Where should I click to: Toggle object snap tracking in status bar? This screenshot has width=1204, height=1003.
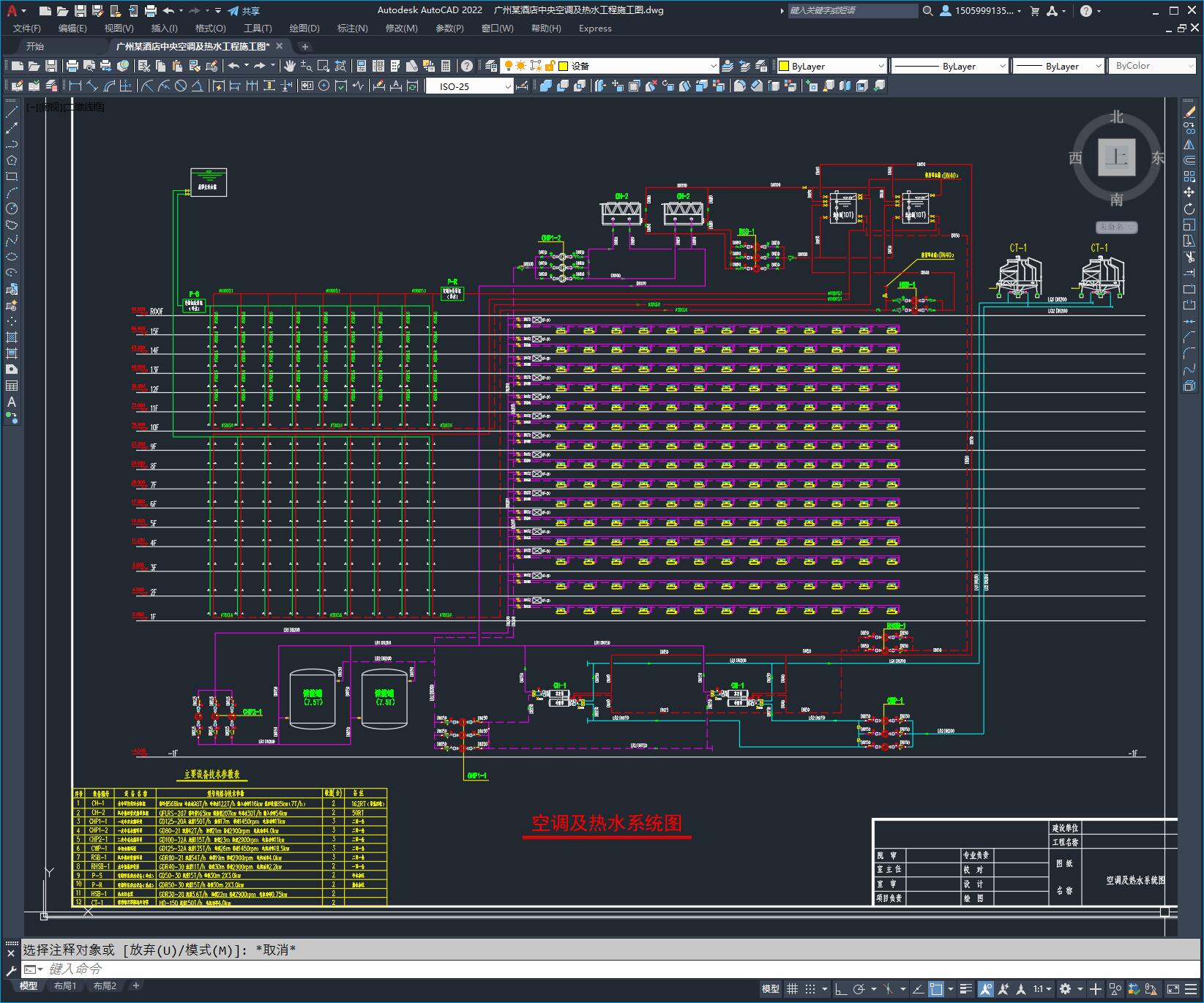point(918,989)
